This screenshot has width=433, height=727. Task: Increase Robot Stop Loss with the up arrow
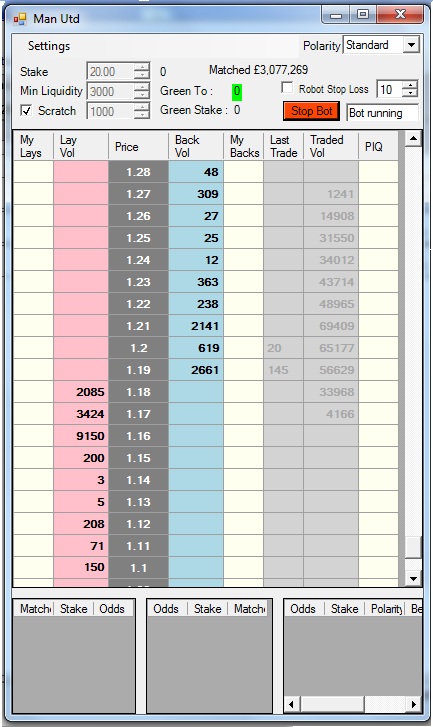click(410, 85)
